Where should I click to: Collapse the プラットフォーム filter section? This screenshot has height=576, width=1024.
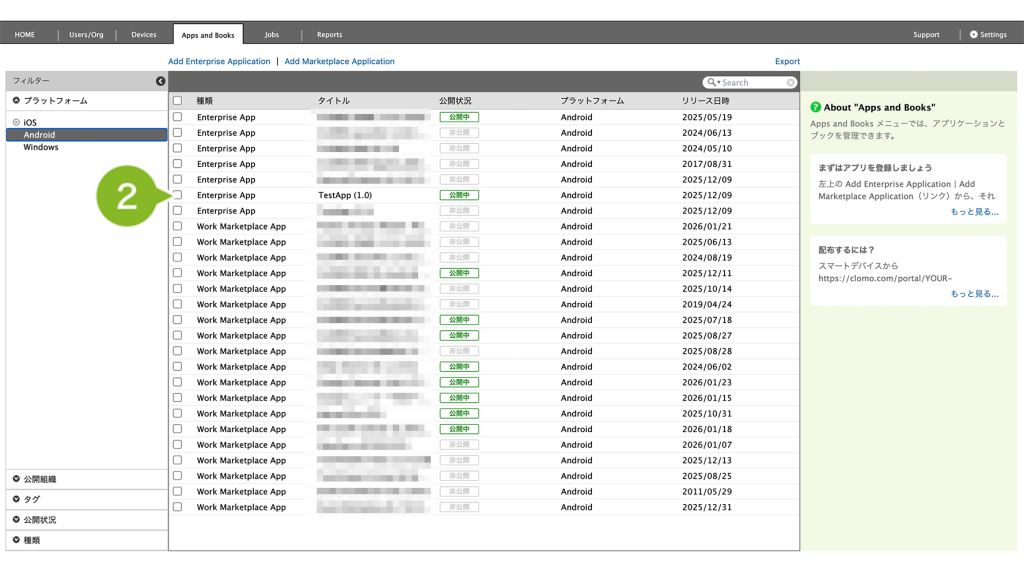coord(16,101)
